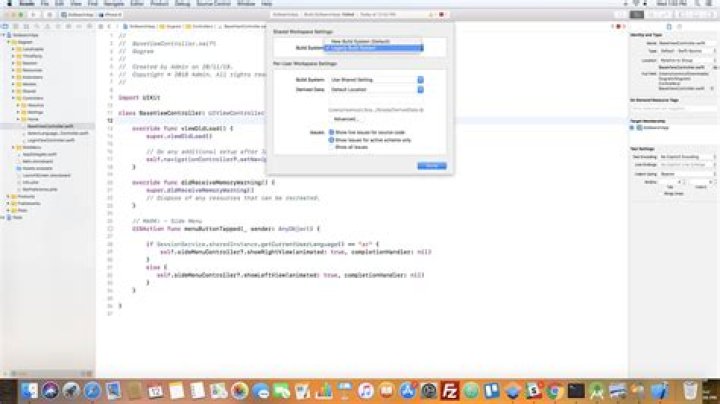Select the highlighted Legacy Build System option
720x404 pixels.
coord(373,48)
